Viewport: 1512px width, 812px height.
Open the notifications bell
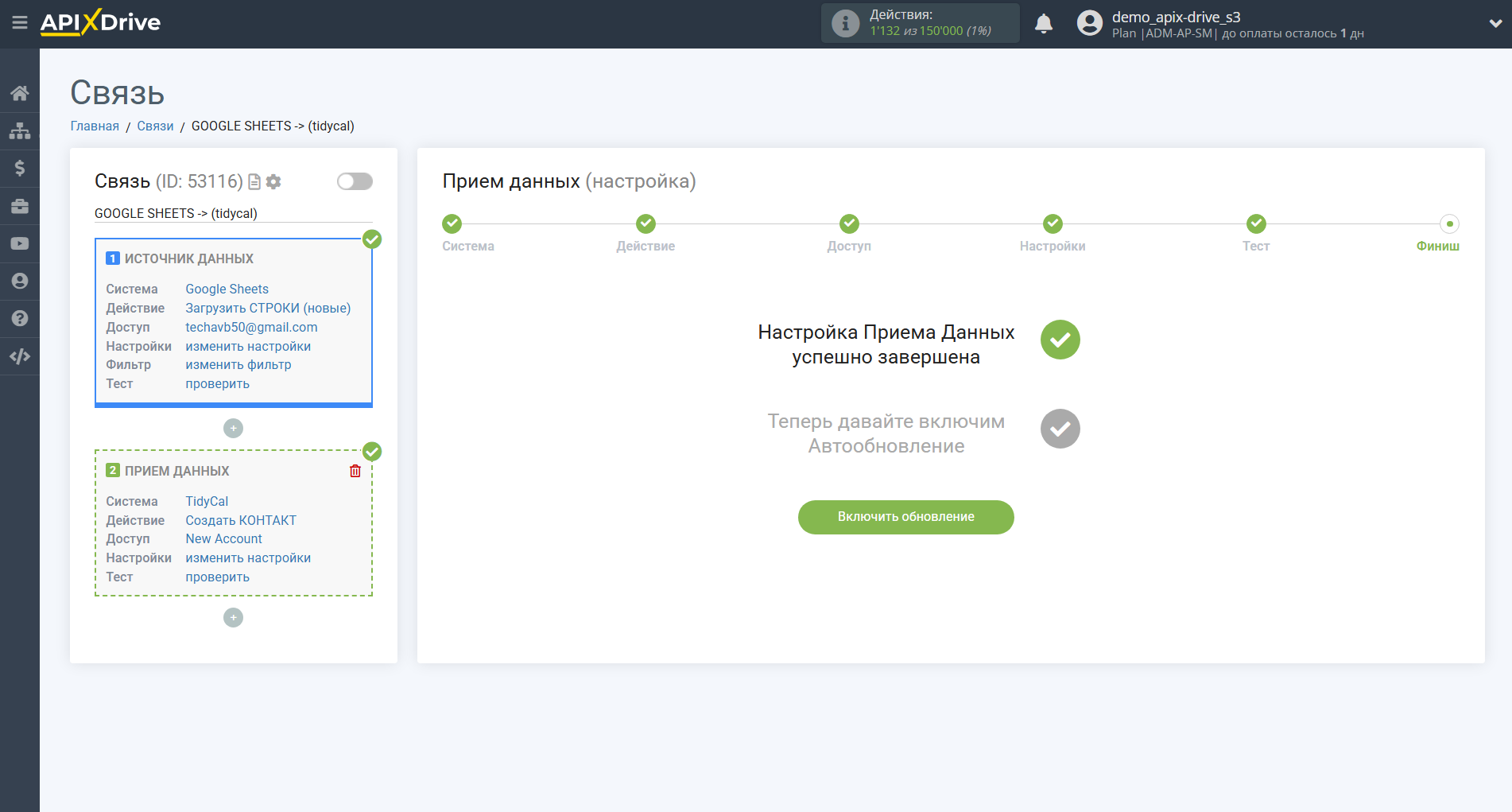pos(1044,23)
